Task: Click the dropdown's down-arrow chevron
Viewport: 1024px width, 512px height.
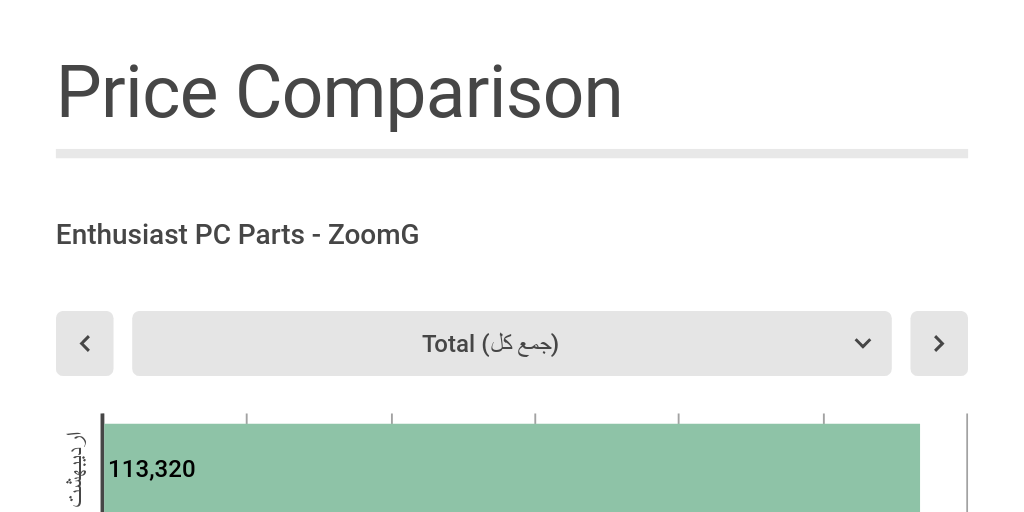Action: pyautogui.click(x=862, y=344)
